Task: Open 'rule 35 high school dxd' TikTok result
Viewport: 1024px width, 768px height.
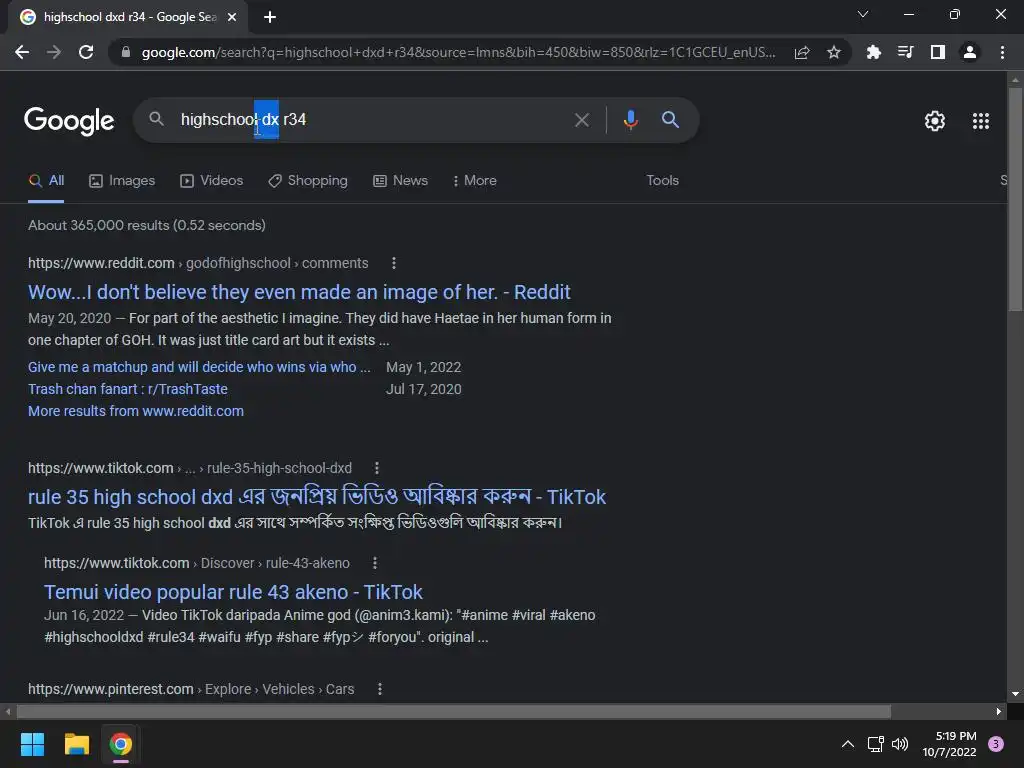Action: 317,497
